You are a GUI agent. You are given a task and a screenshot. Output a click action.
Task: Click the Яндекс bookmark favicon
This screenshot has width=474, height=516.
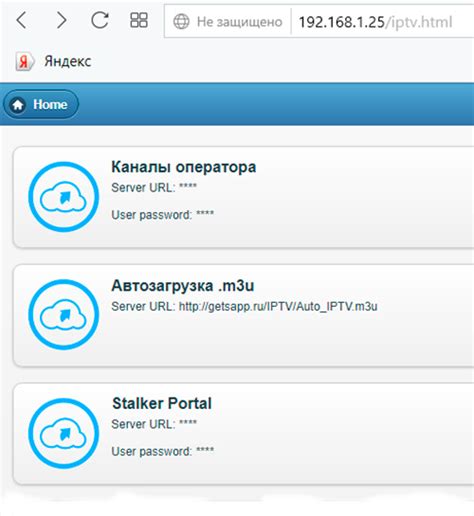point(24,62)
